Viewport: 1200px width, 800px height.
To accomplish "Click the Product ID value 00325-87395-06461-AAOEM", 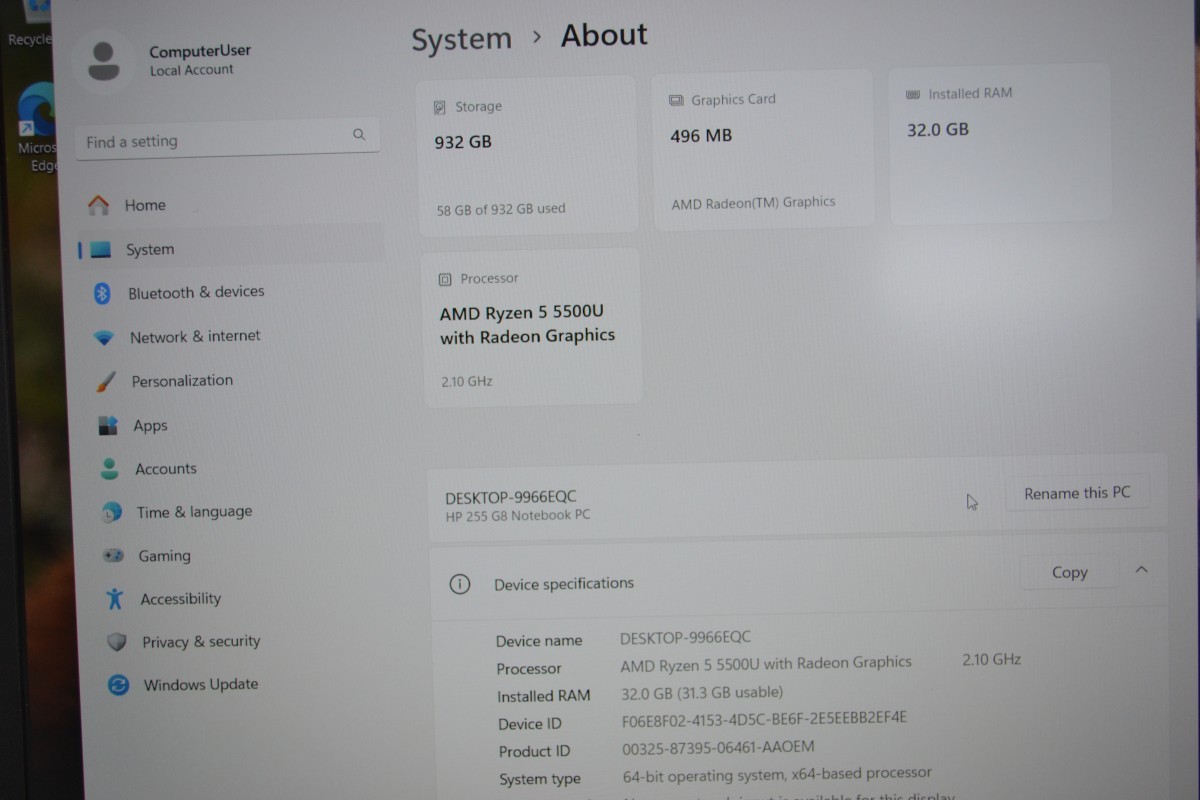I will click(x=718, y=746).
